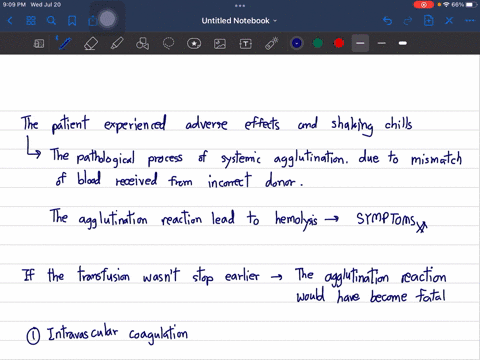Open the Untitled Notebook title dropdown
The width and height of the screenshot is (480, 360).
(239, 21)
